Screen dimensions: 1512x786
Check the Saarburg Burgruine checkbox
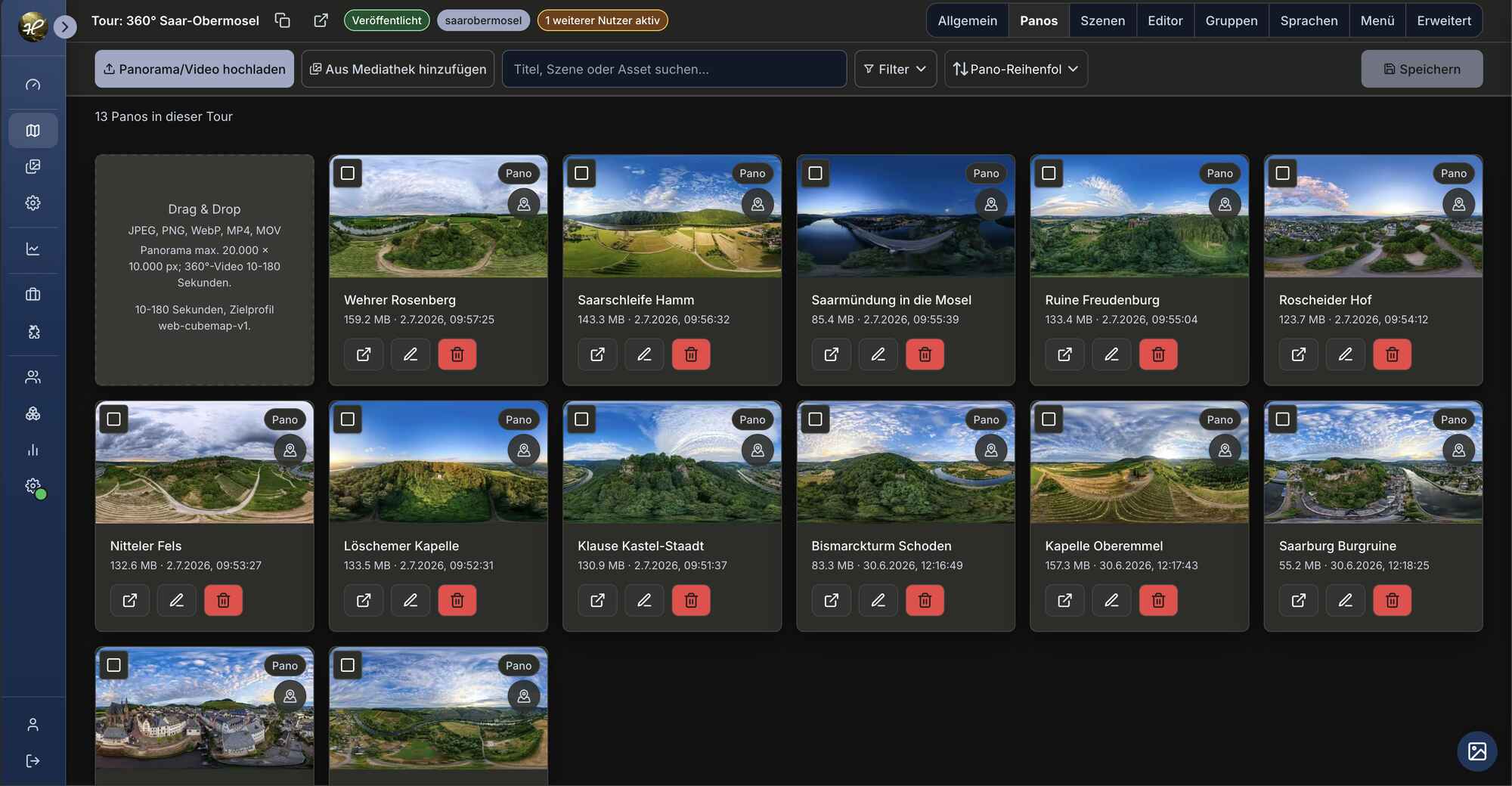point(1283,419)
